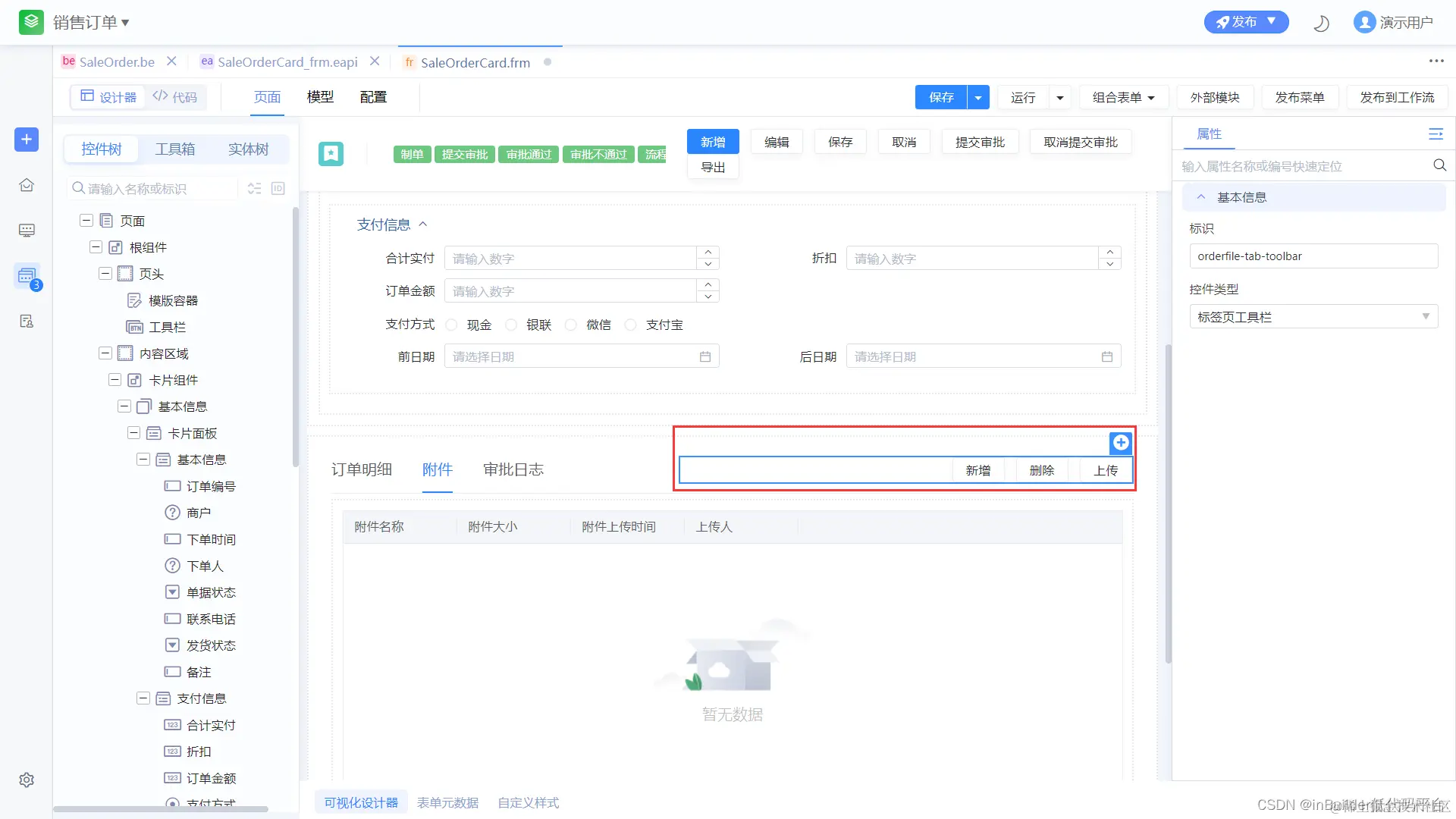This screenshot has height=819, width=1456.
Task: Click the 上传 button in attachment toolbar
Action: pos(1105,471)
